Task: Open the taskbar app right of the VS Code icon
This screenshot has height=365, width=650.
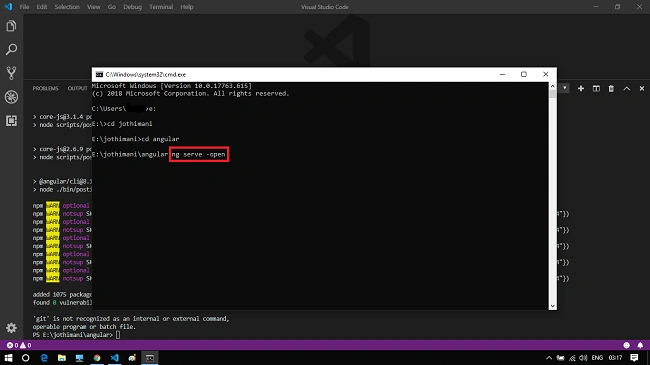Action: click(132, 358)
